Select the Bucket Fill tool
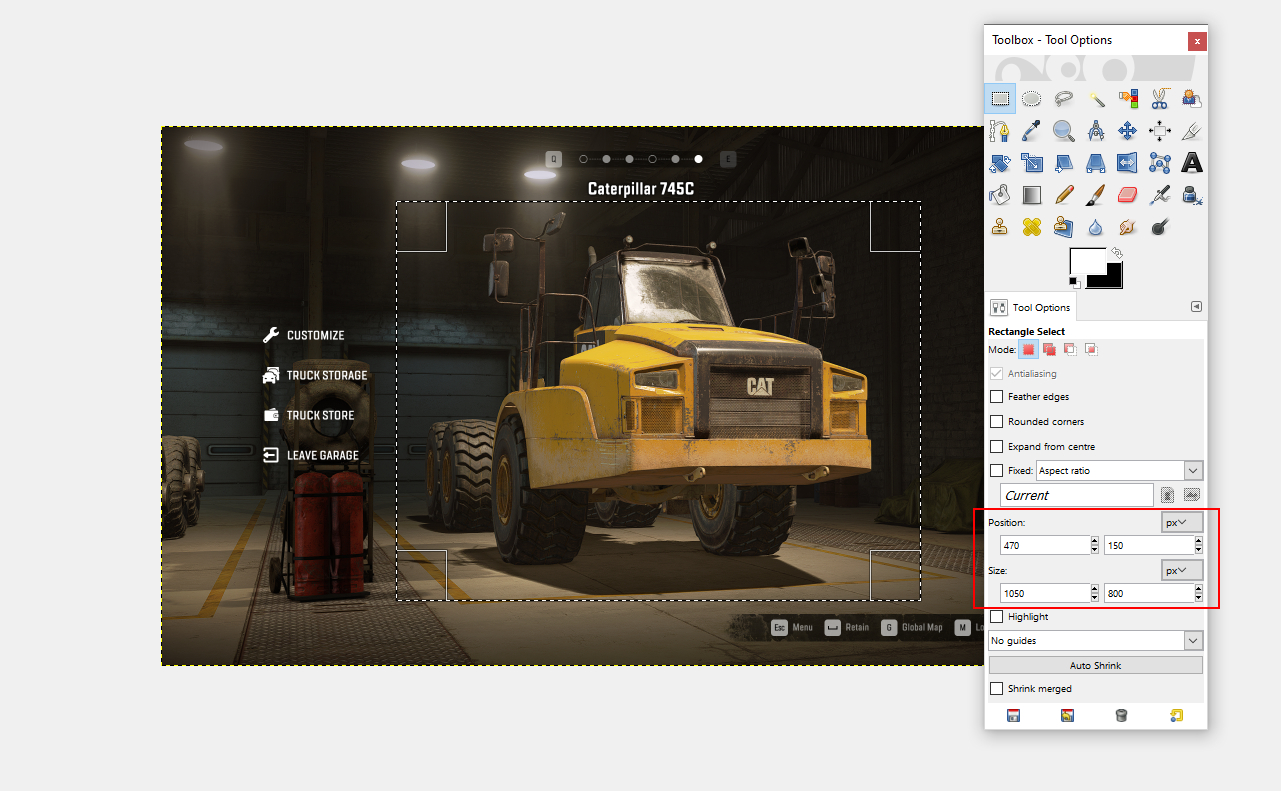This screenshot has height=791, width=1281. [x=1000, y=194]
